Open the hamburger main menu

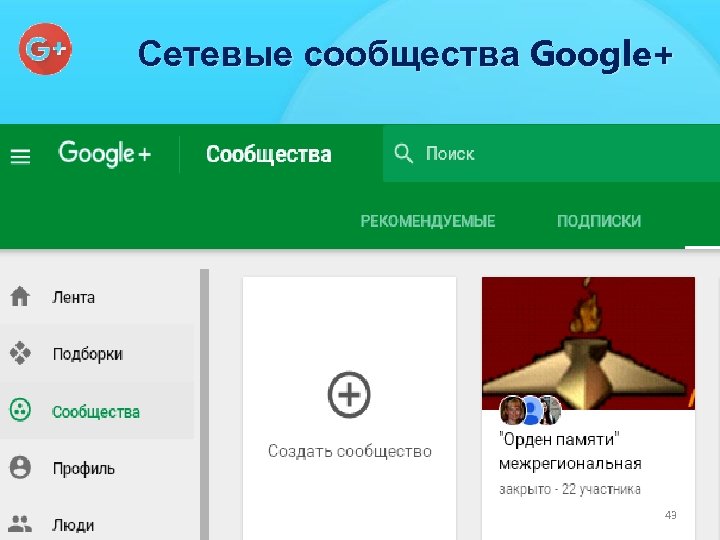20,157
